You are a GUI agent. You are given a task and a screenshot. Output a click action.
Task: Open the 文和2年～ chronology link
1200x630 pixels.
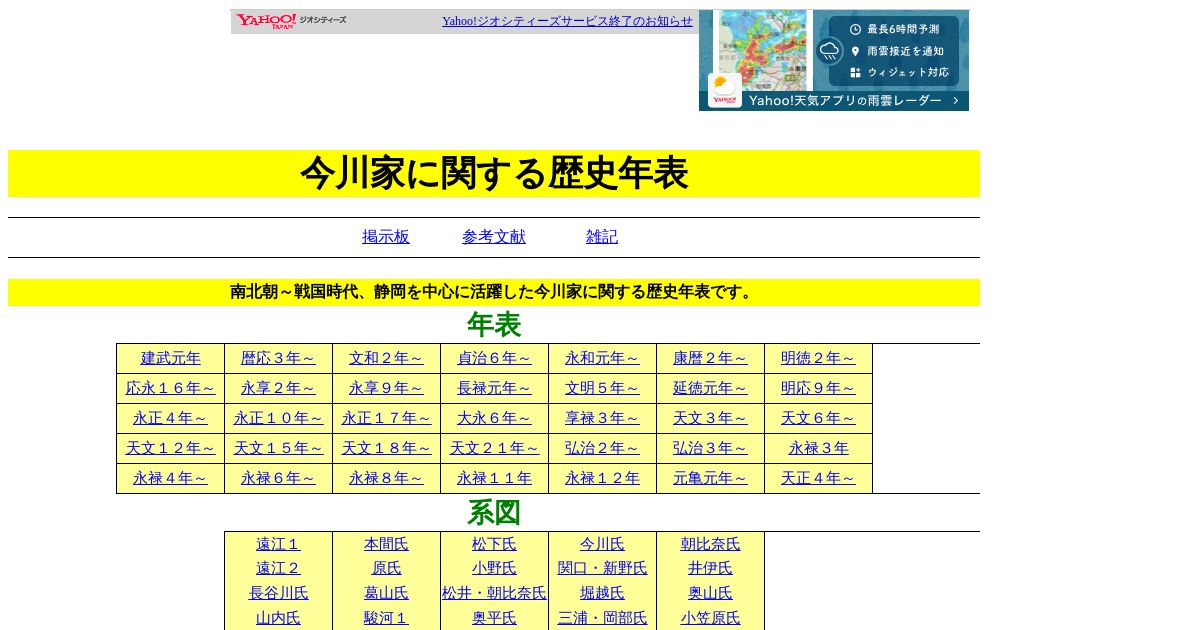pos(387,358)
